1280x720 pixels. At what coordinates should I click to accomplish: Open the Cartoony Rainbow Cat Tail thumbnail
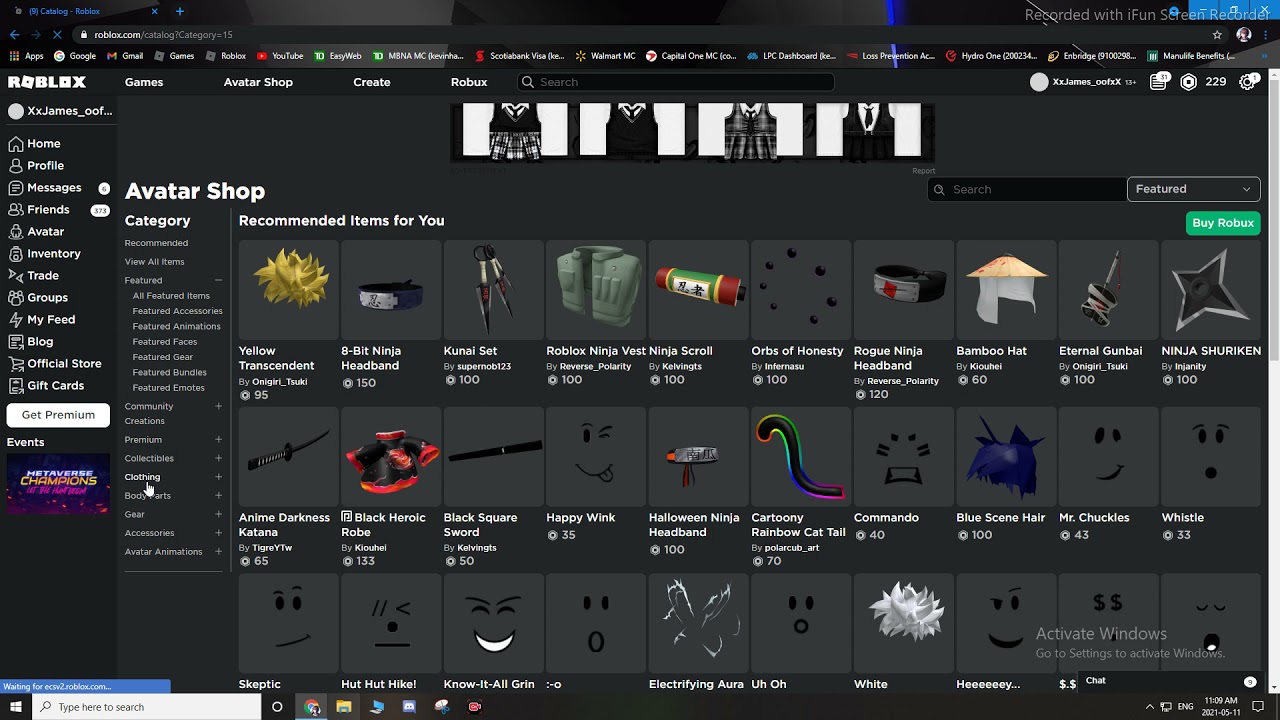800,457
